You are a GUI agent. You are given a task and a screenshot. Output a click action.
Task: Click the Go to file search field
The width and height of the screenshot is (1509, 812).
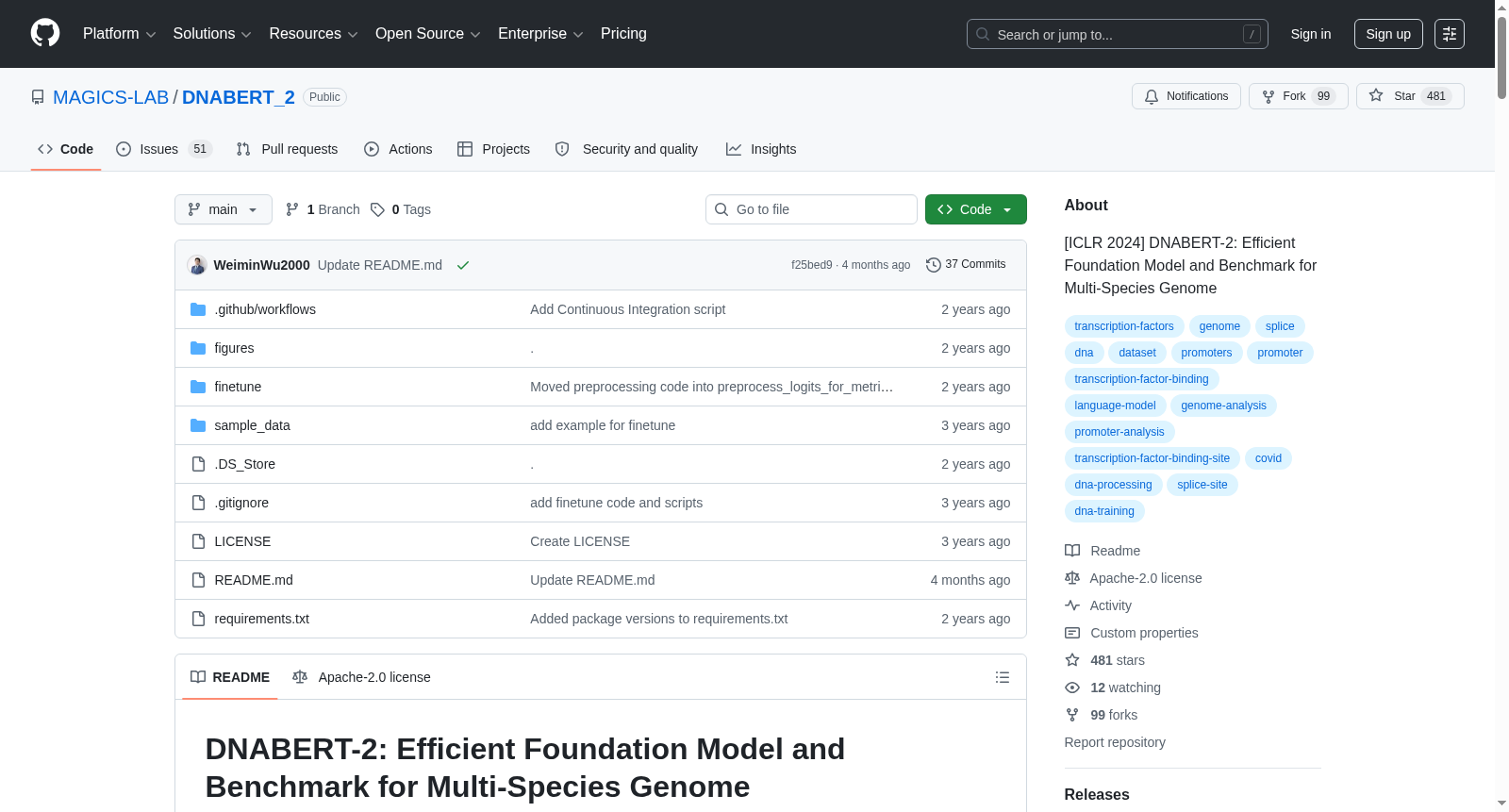(811, 209)
